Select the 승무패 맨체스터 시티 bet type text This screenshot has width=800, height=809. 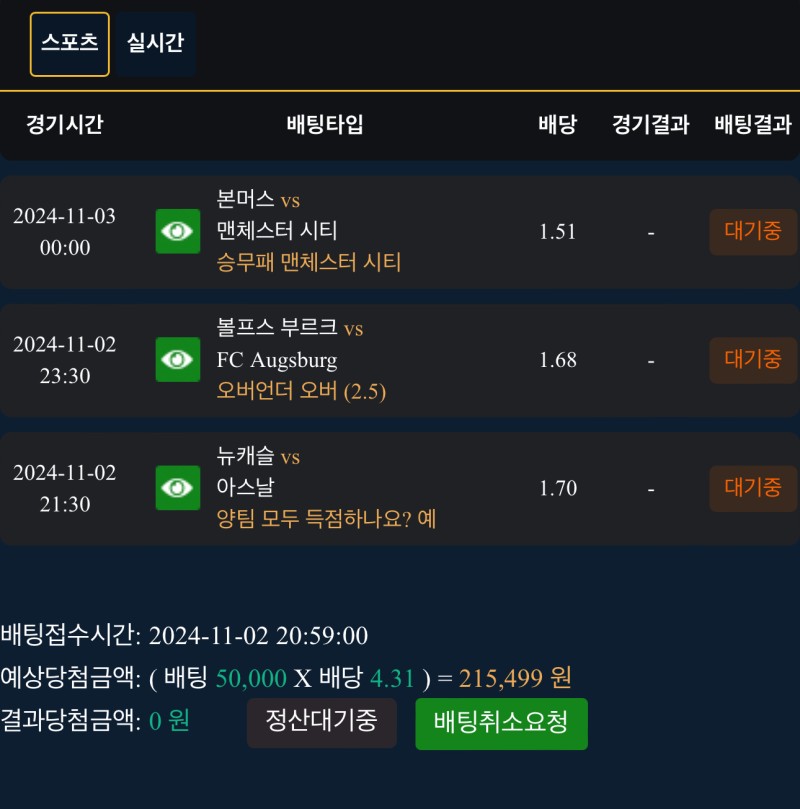tap(308, 263)
